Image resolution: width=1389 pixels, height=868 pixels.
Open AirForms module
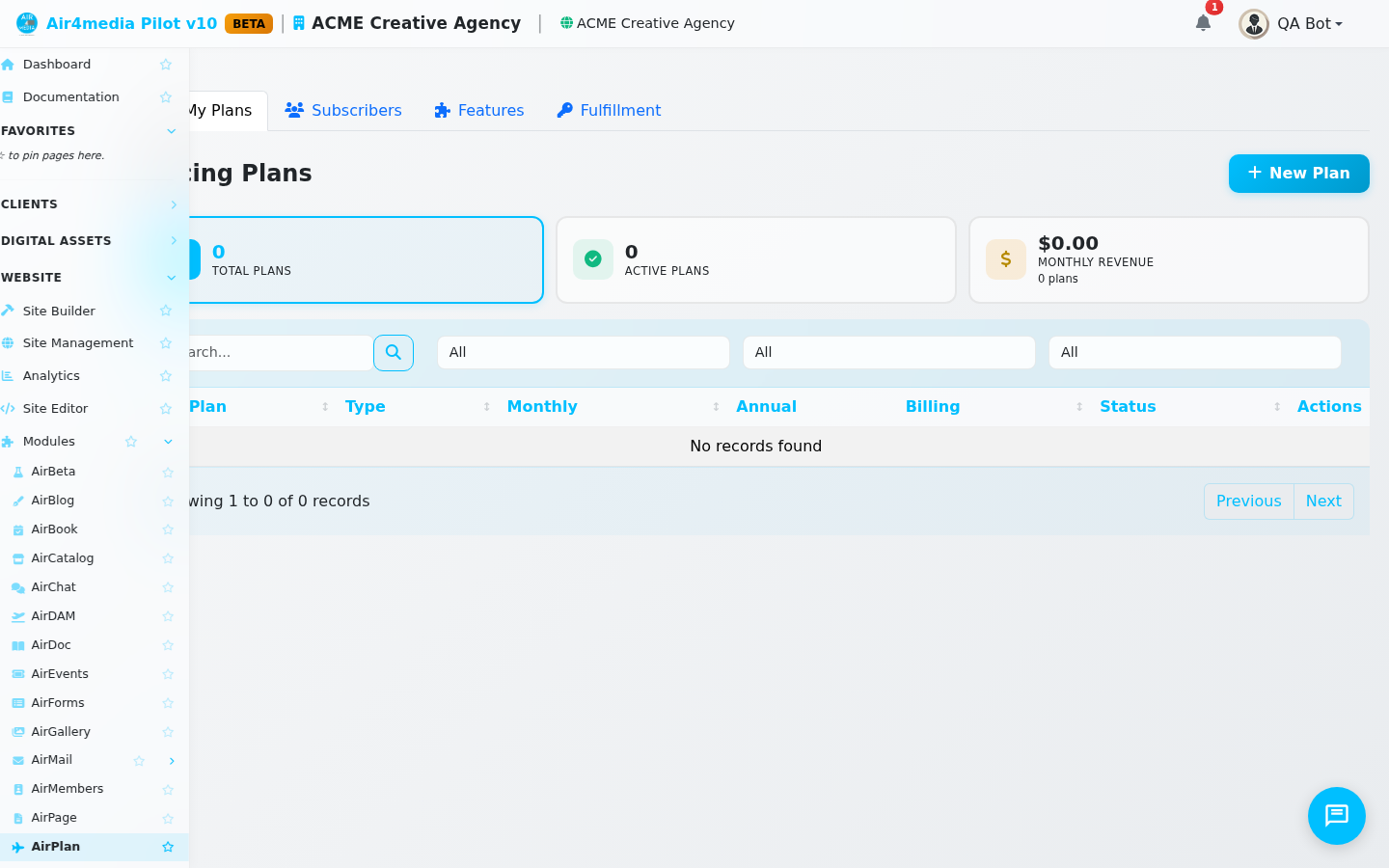(58, 703)
